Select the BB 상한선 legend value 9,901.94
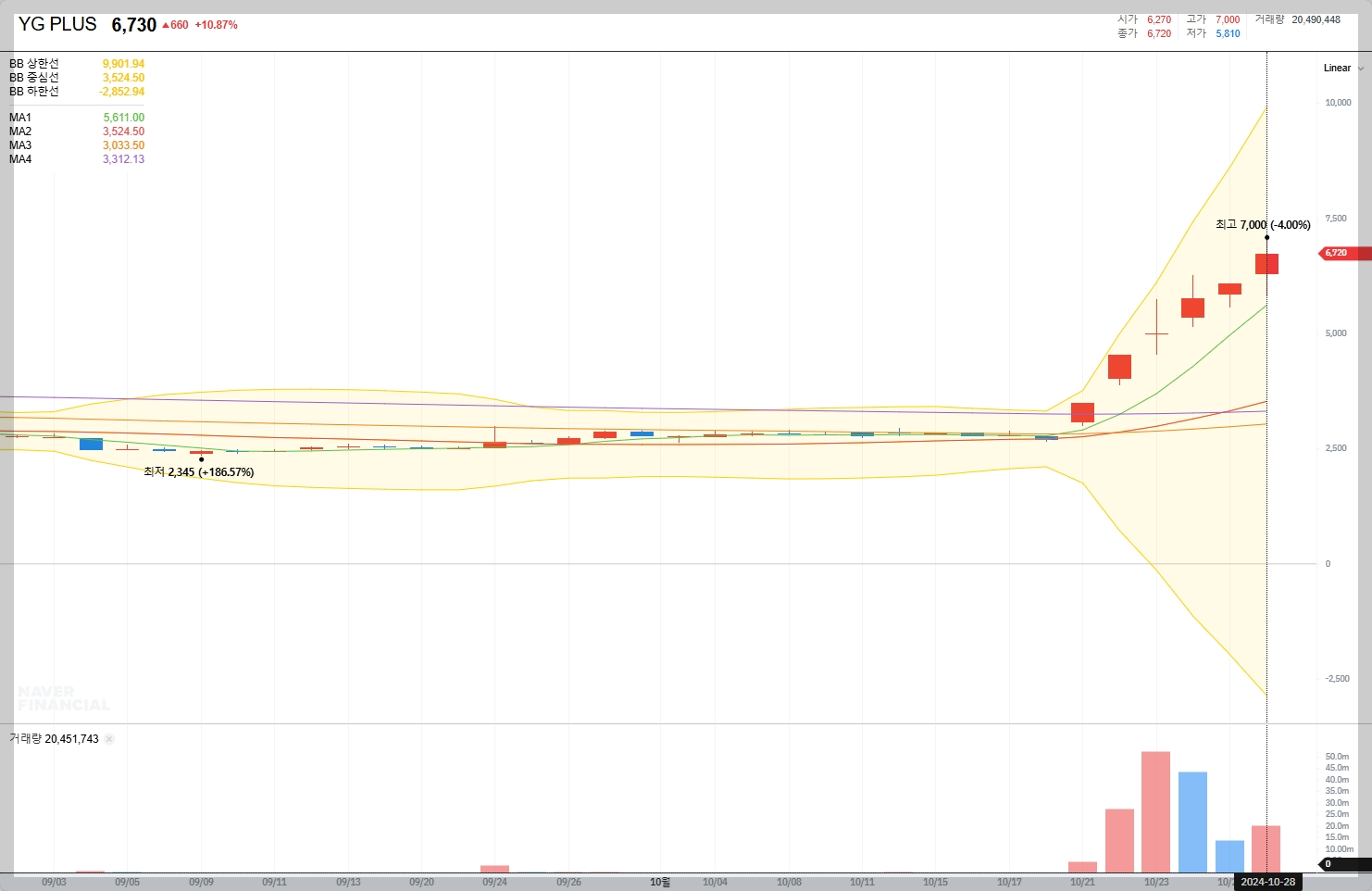This screenshot has height=891, width=1372. click(x=123, y=64)
